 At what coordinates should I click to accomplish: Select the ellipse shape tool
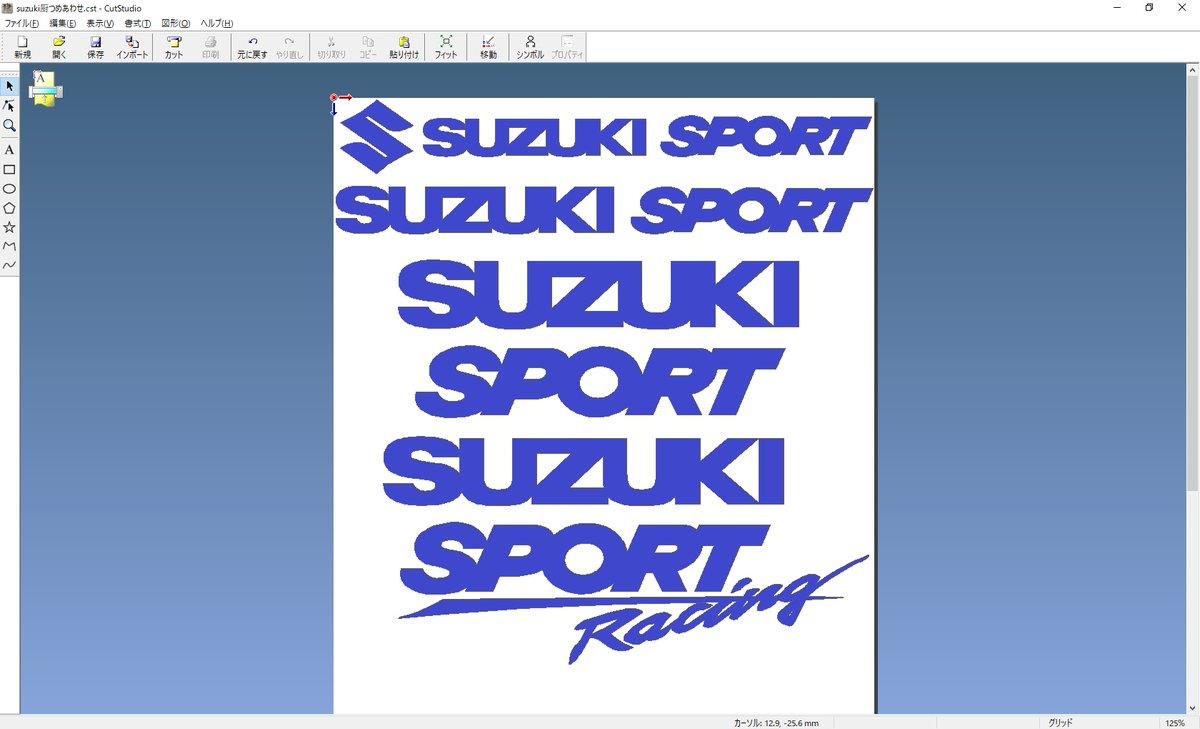tap(9, 189)
